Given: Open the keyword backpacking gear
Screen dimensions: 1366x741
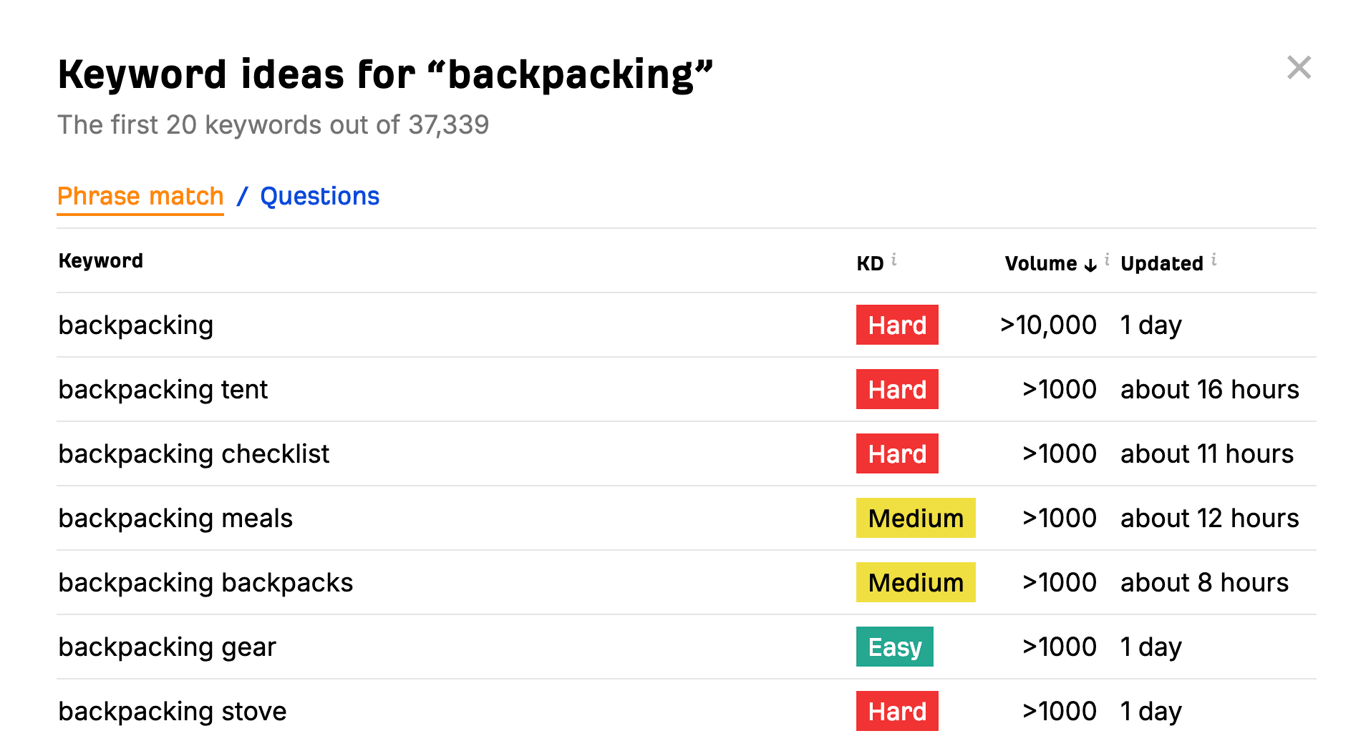Looking at the screenshot, I should click(x=166, y=647).
